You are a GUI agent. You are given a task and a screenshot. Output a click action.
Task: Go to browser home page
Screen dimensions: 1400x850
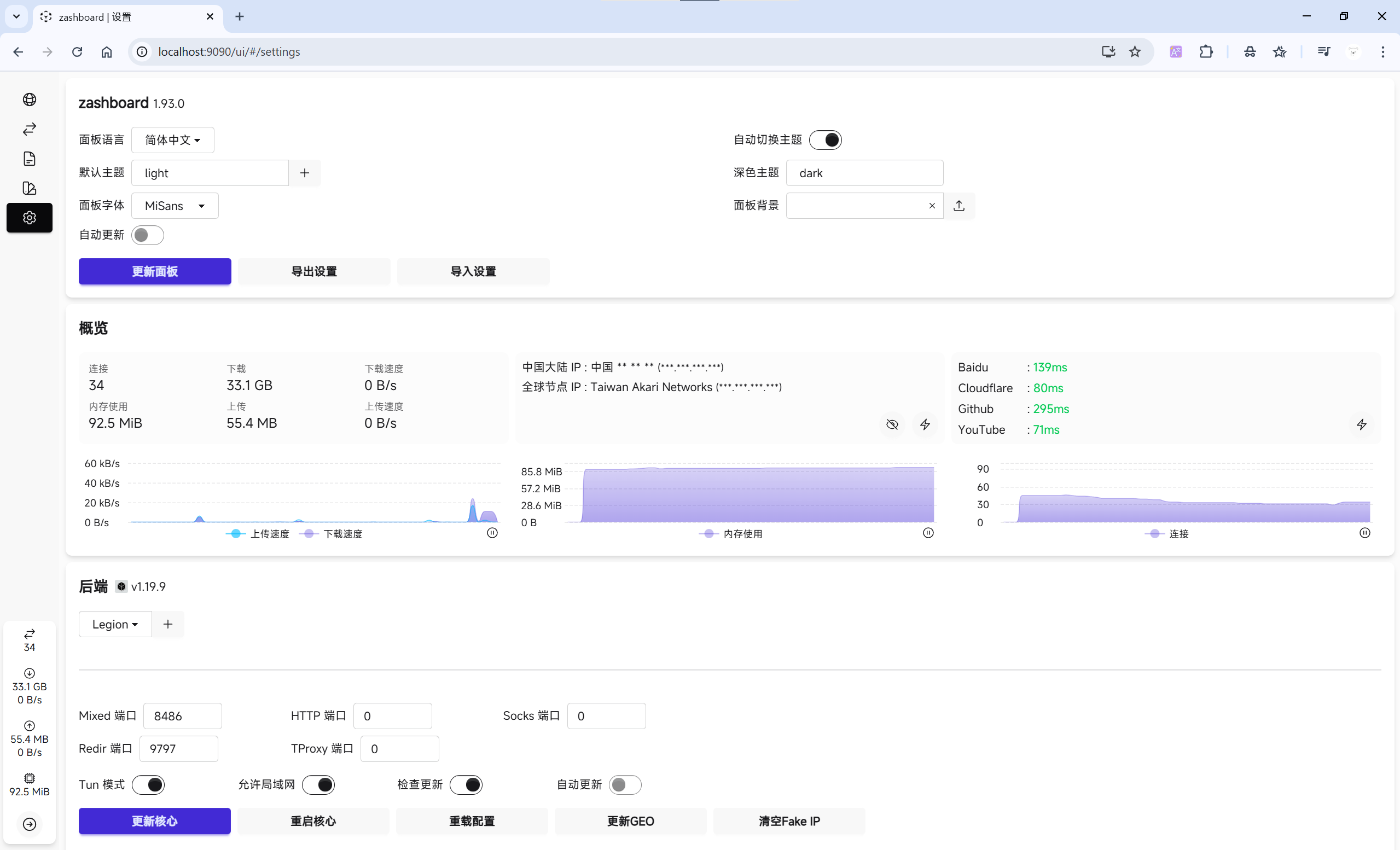click(107, 52)
